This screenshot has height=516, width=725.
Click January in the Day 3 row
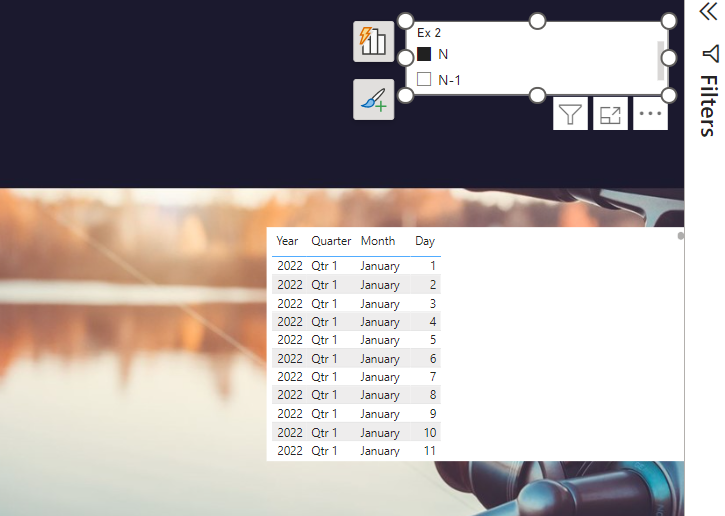pyautogui.click(x=380, y=304)
